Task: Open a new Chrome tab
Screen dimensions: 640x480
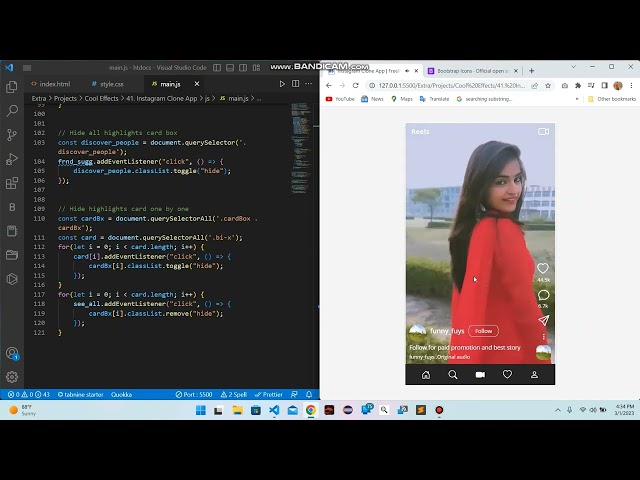Action: click(531, 71)
